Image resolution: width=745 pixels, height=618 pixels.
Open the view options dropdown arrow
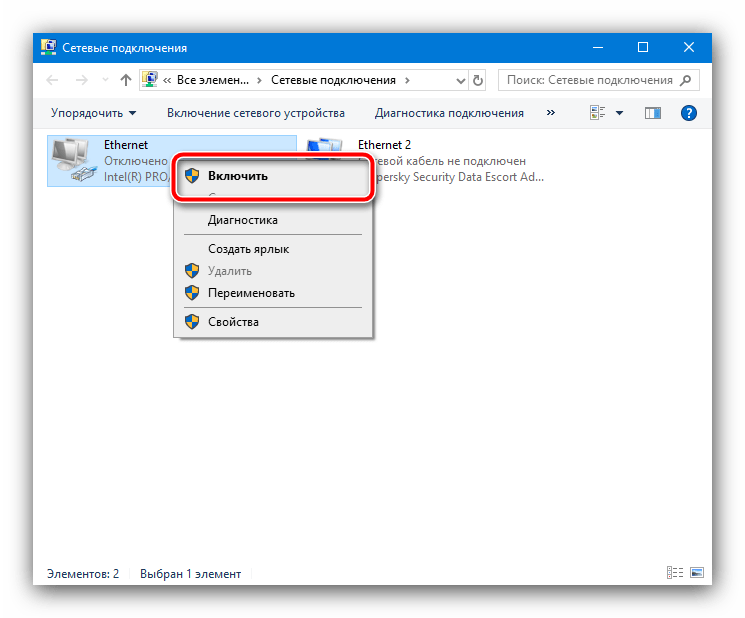(620, 113)
